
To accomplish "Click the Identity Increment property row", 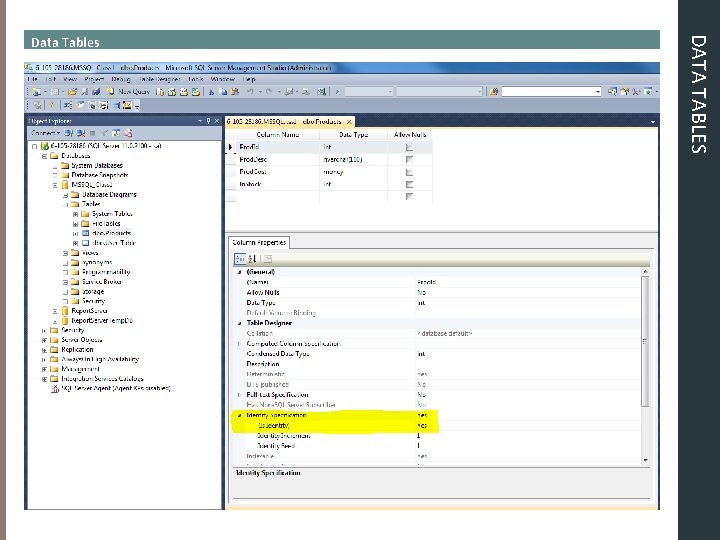I will click(439, 436).
